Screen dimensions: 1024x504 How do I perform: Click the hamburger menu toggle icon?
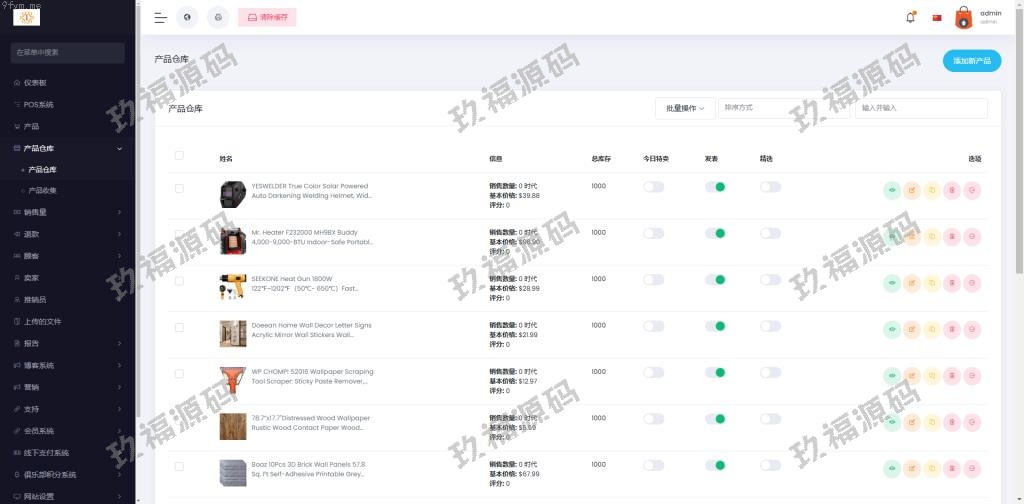[x=160, y=17]
